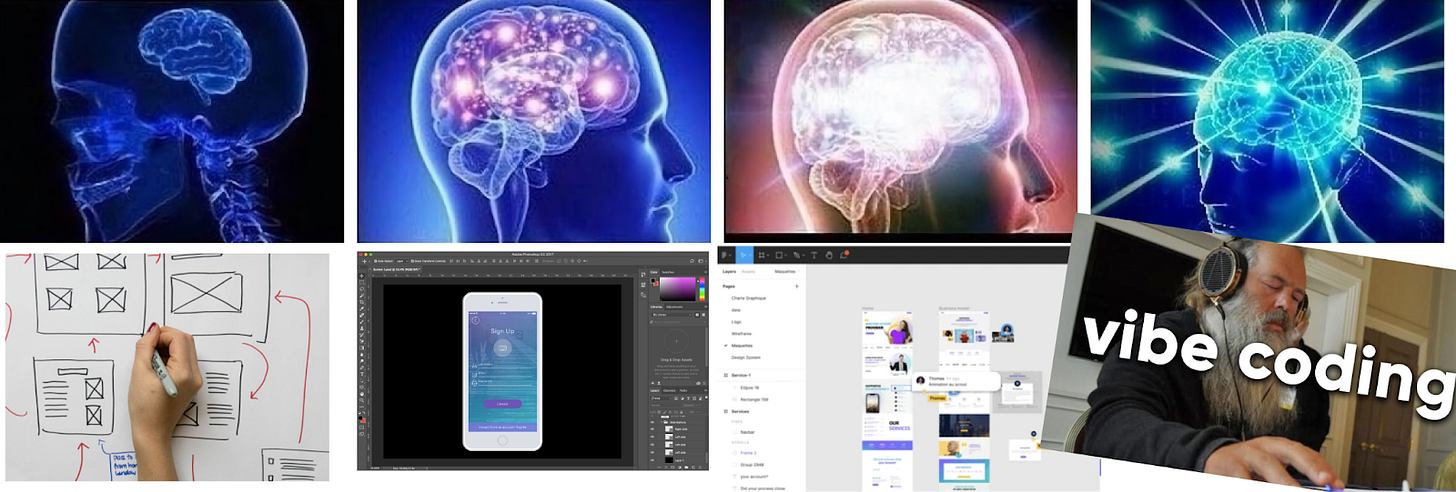Open the Logo page

[736, 322]
